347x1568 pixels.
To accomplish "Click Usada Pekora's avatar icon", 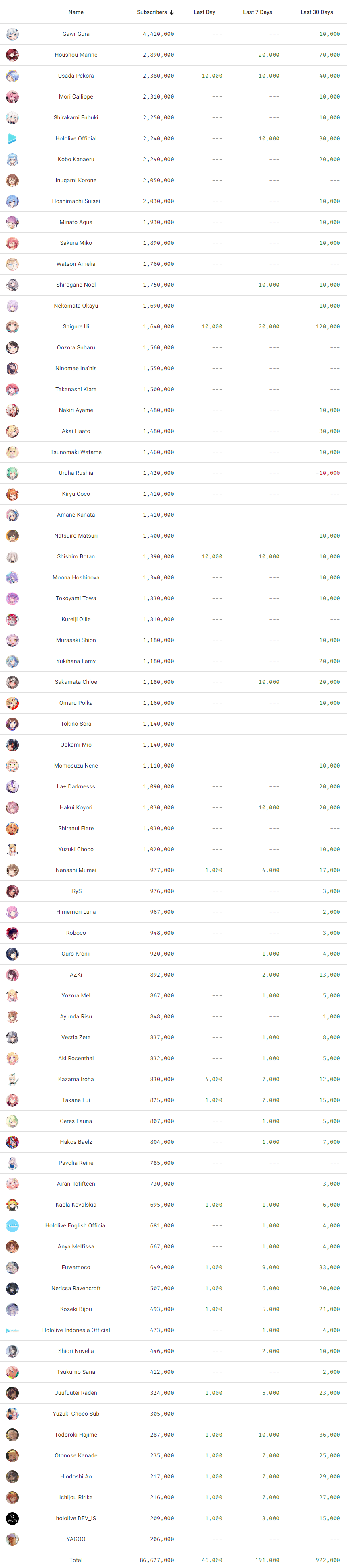I will [12, 76].
